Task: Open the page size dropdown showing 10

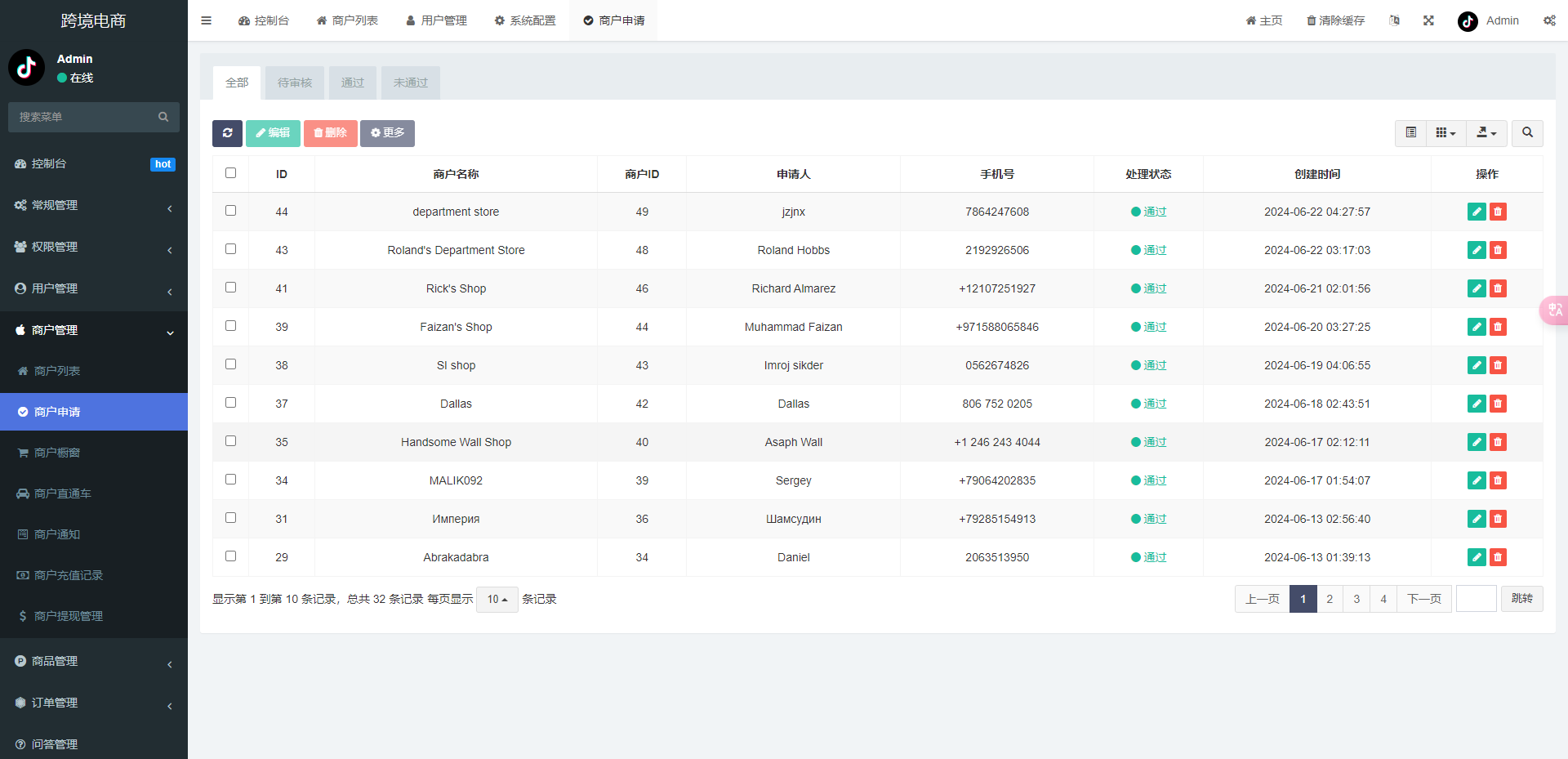Action: pos(497,599)
